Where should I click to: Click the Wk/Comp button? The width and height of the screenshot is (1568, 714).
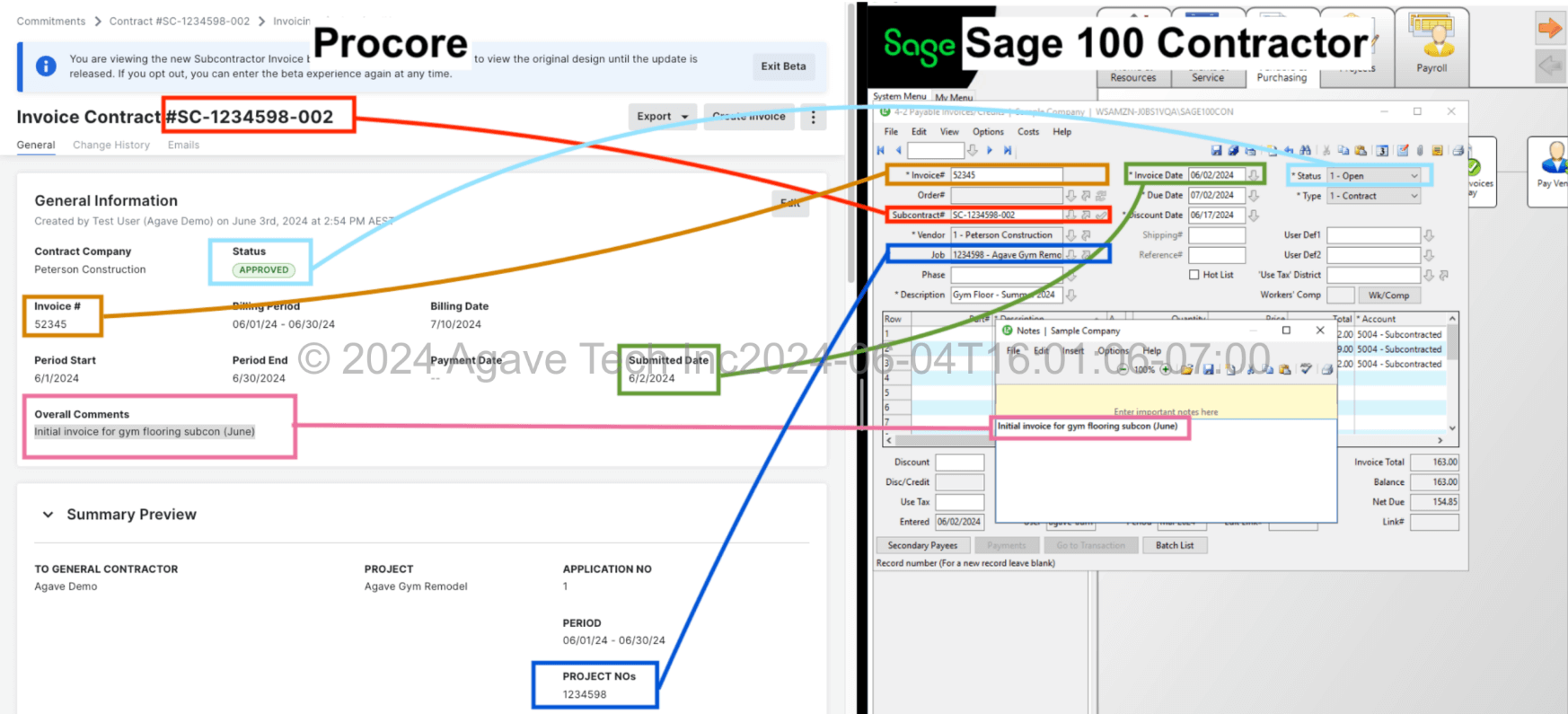click(1388, 295)
